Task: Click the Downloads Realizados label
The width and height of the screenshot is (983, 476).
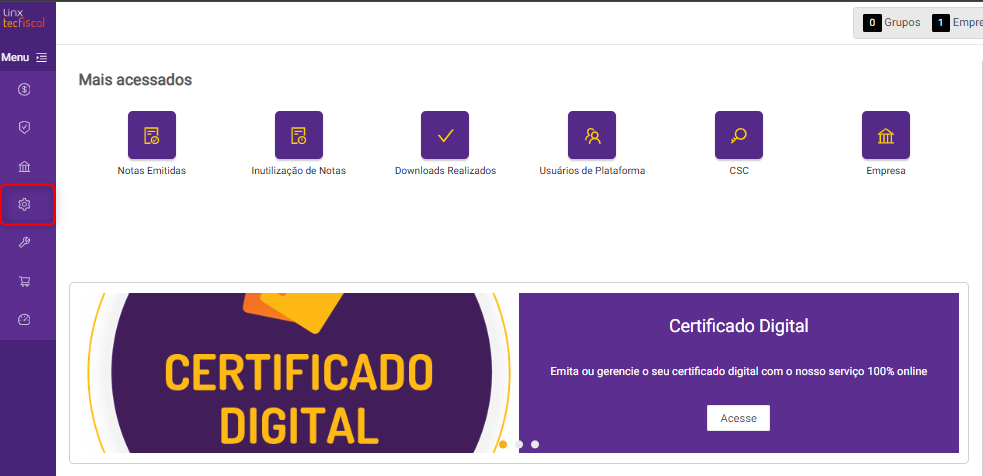Action: tap(445, 171)
